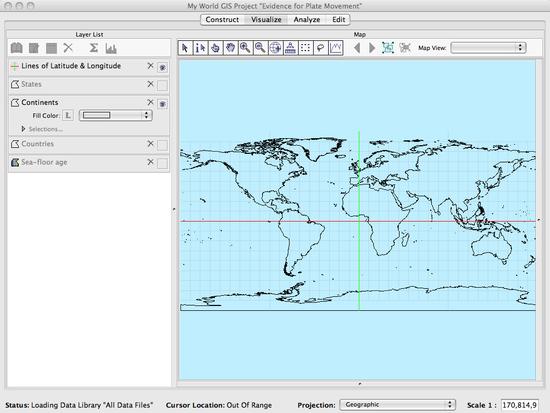Click the Sigma summary statistics icon

tap(93, 48)
